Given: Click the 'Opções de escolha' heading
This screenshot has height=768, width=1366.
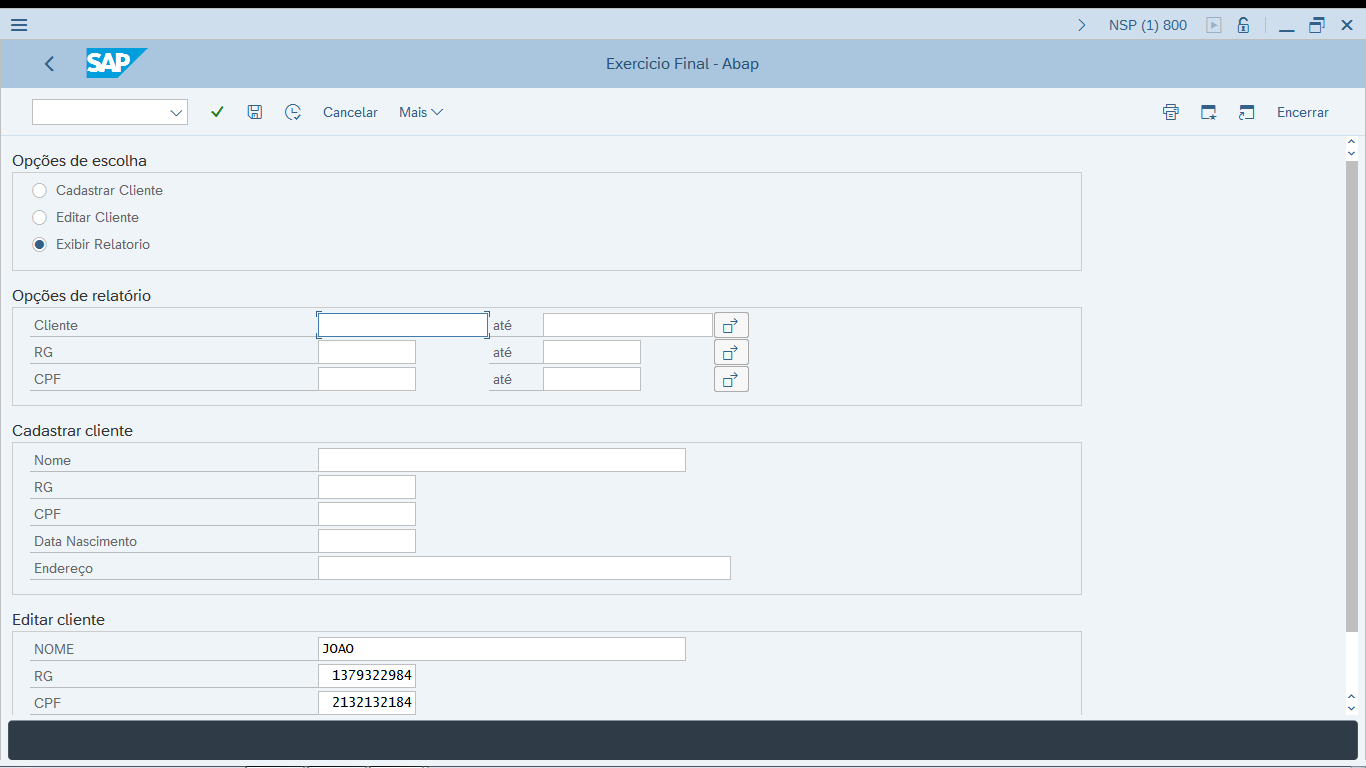Looking at the screenshot, I should (x=79, y=160).
